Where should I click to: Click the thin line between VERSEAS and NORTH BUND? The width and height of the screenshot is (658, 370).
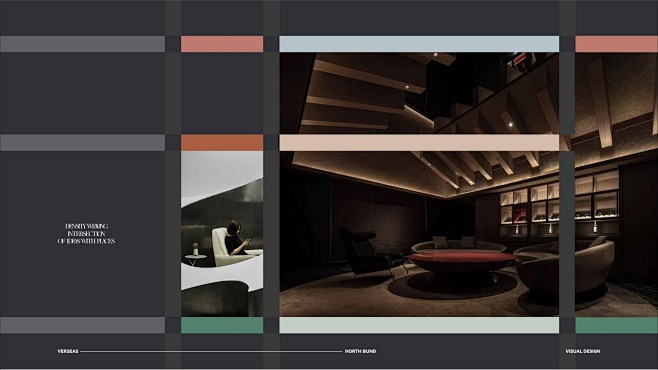(x=211, y=351)
